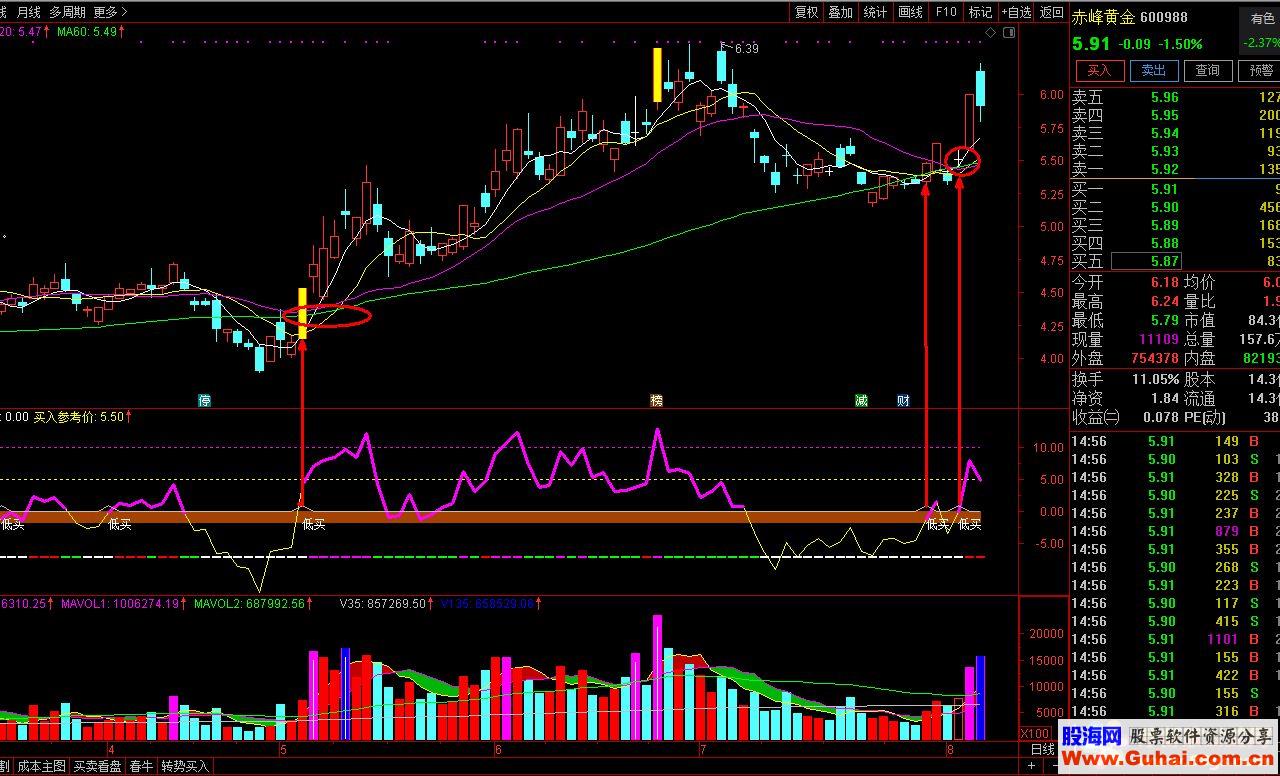Switch to 买卖看盘 tab
The height and width of the screenshot is (776, 1280).
click(97, 766)
